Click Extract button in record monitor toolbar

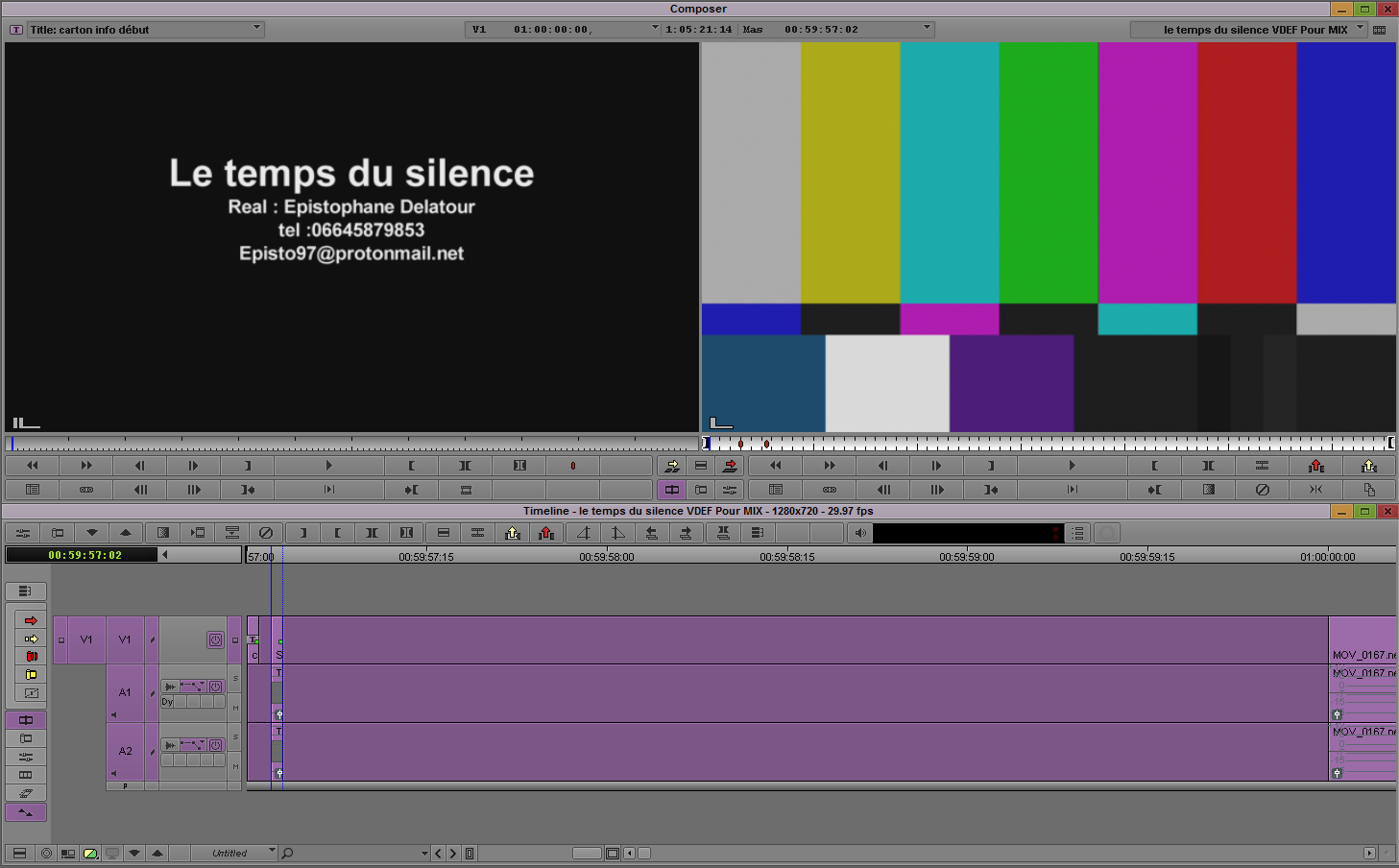(1368, 466)
